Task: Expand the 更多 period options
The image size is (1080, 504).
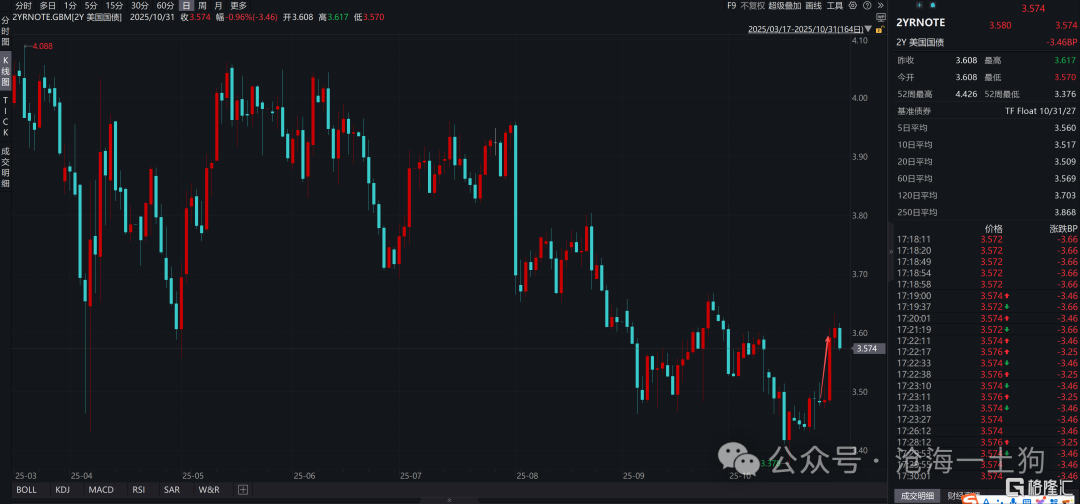Action: click(238, 5)
